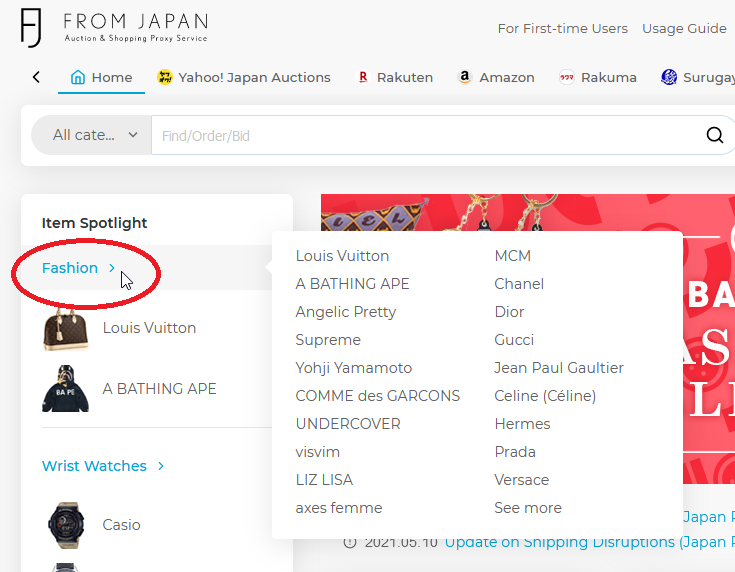
Task: Switch to the Home tab
Action: pyautogui.click(x=101, y=77)
